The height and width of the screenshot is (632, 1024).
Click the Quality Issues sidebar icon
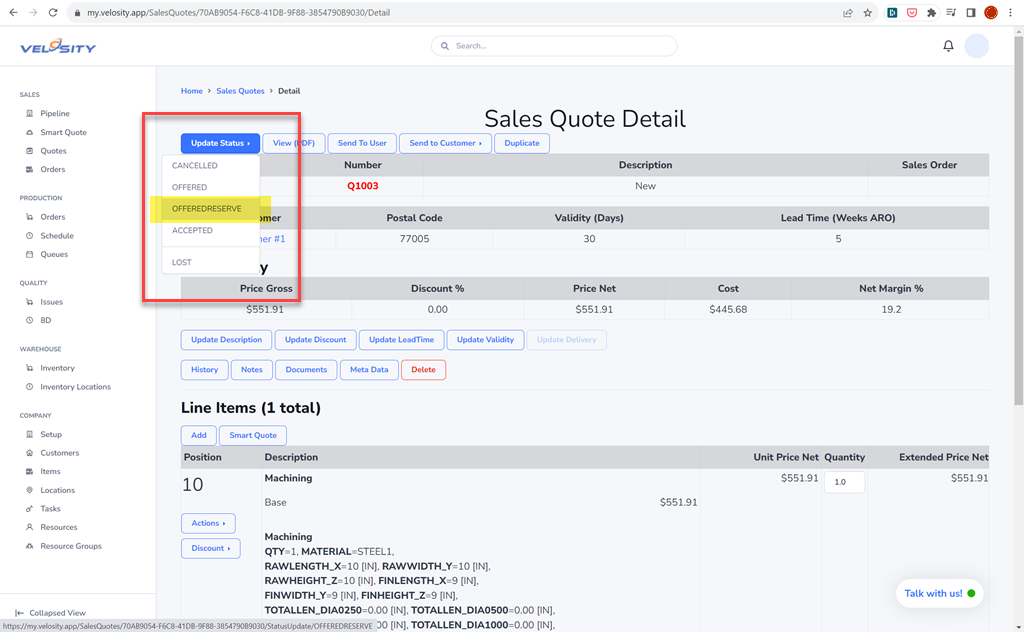[x=30, y=302]
